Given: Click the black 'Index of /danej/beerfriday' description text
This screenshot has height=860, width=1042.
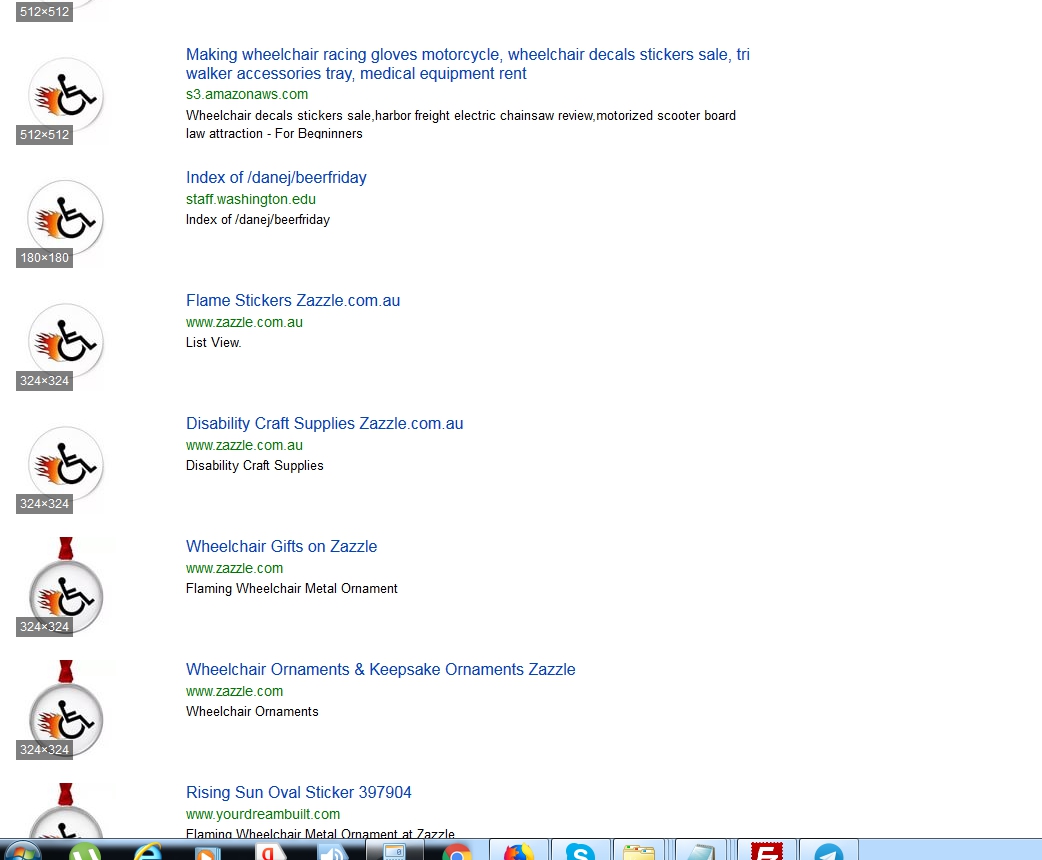Looking at the screenshot, I should click(258, 219).
